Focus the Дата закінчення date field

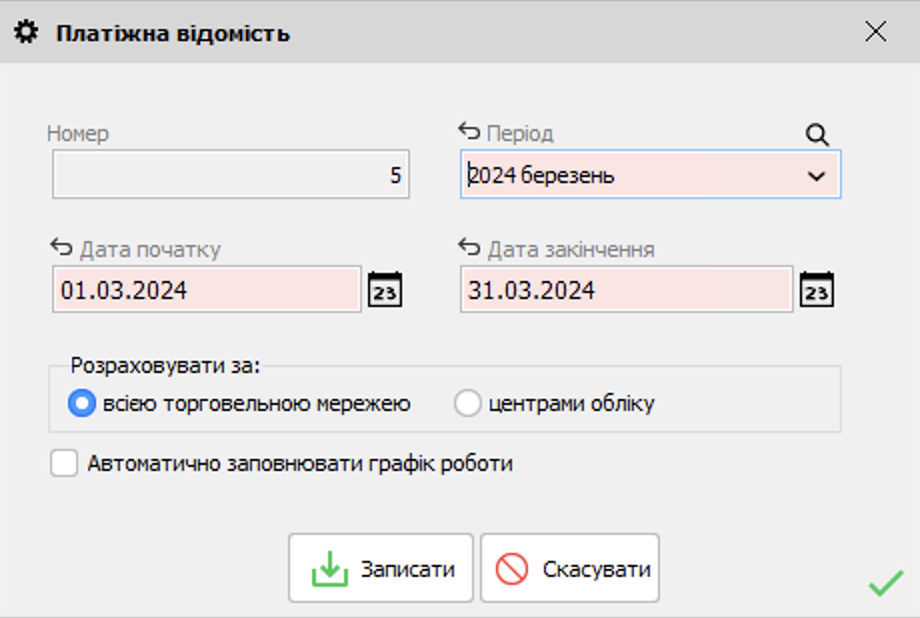click(x=626, y=290)
